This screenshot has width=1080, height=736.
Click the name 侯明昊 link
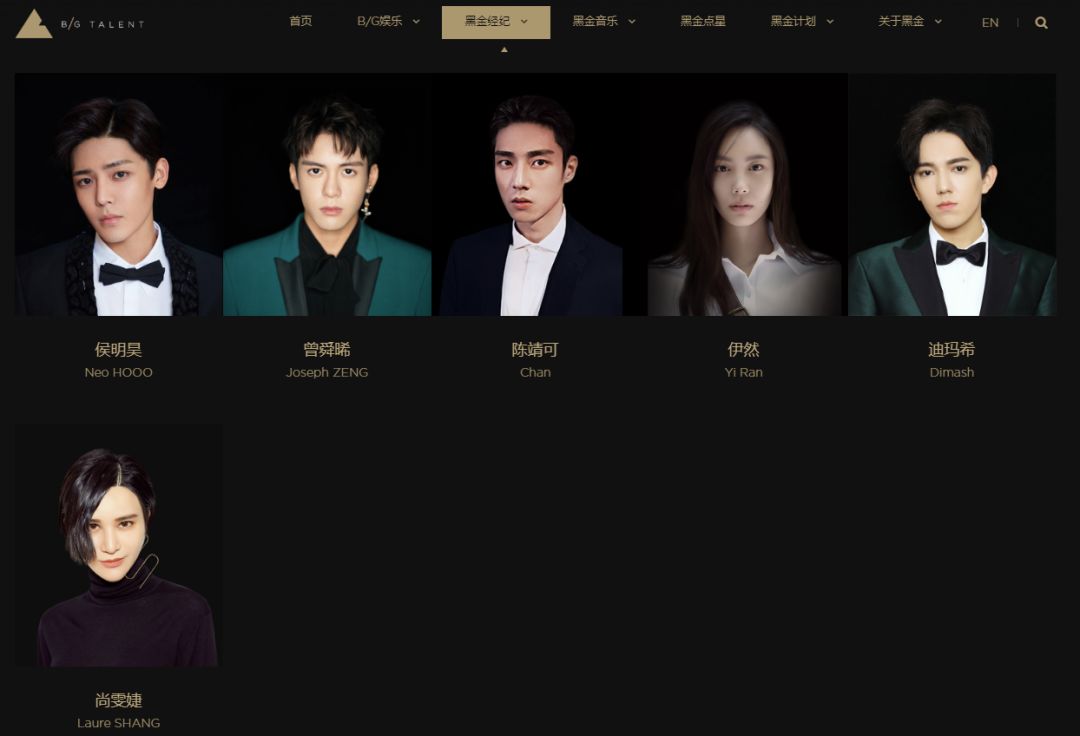[x=118, y=350]
